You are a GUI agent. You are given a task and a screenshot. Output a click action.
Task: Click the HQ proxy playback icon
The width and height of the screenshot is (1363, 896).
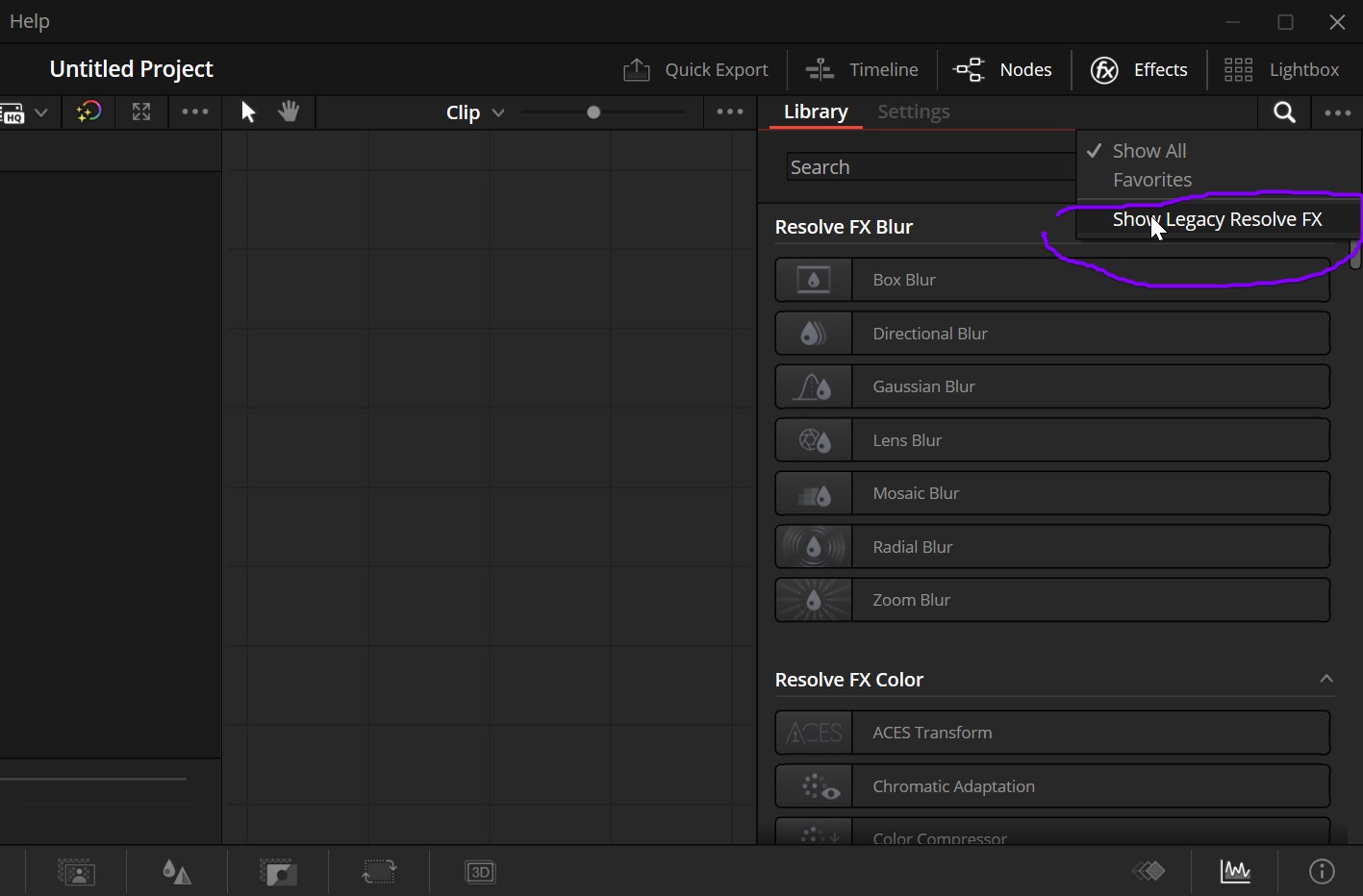pos(13,112)
